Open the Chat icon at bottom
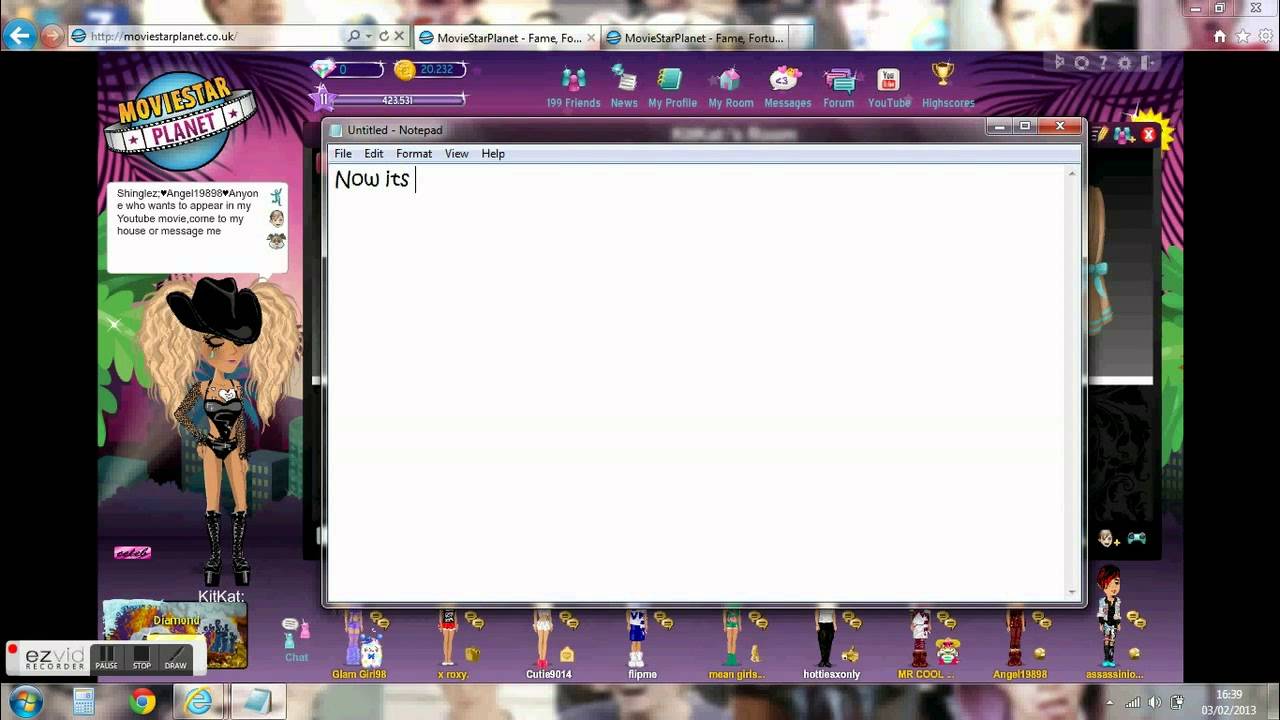 point(296,639)
